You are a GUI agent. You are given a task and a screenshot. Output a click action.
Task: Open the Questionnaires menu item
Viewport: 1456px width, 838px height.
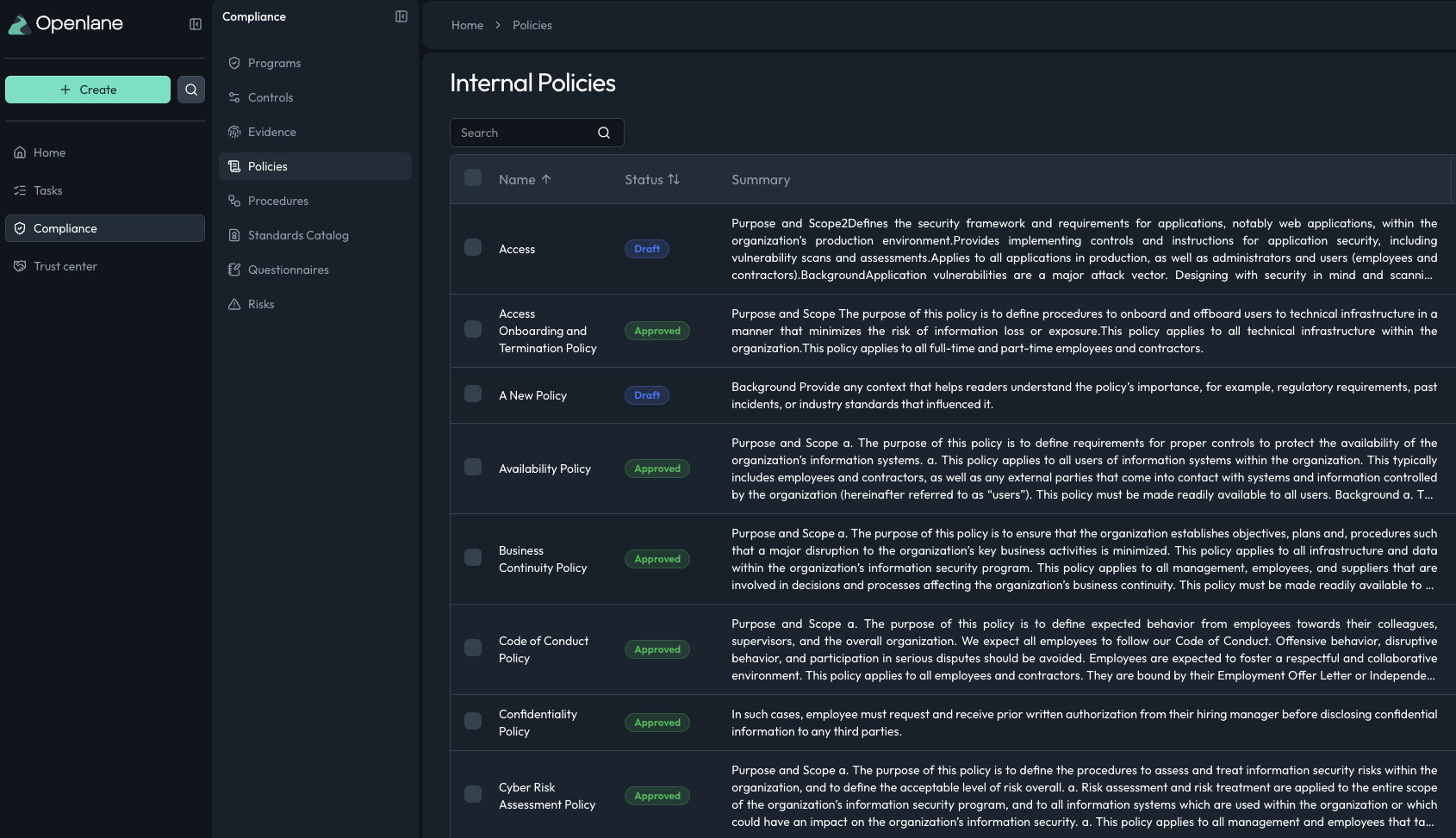[288, 270]
